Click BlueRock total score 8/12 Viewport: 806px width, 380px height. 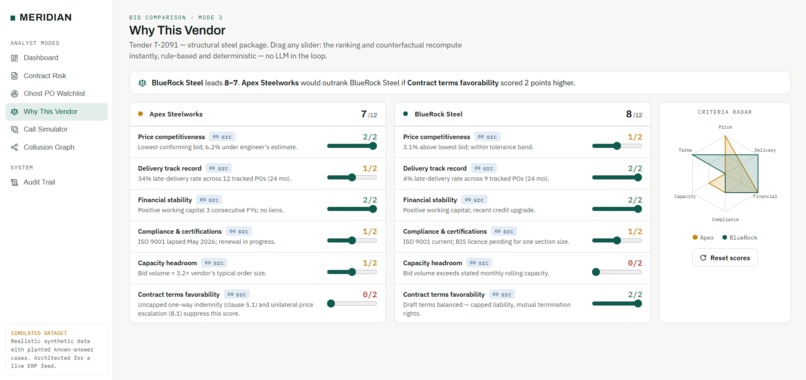634,114
